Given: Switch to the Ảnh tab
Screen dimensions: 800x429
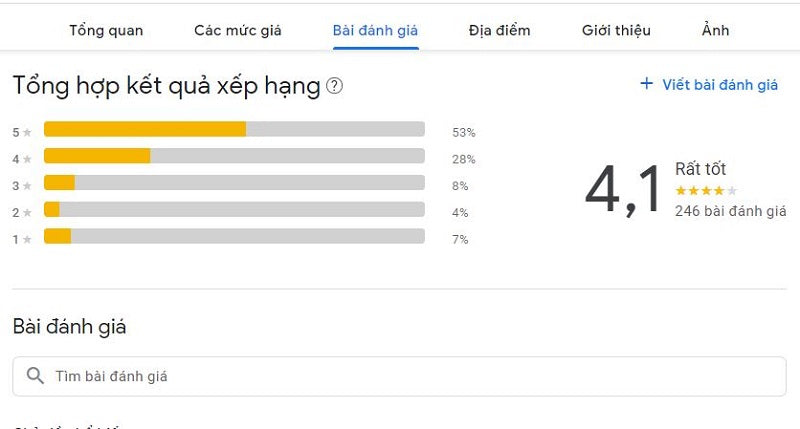Looking at the screenshot, I should click(715, 30).
